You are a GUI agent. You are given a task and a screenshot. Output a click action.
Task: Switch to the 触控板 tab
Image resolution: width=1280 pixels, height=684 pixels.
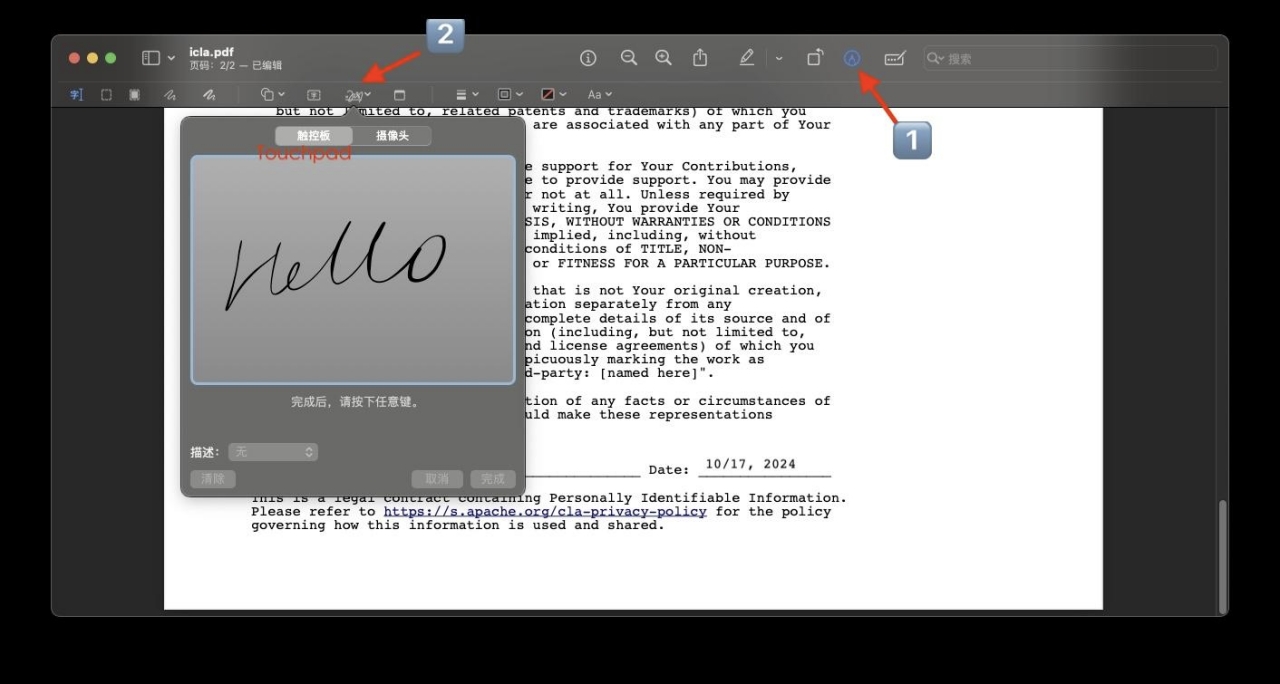313,136
